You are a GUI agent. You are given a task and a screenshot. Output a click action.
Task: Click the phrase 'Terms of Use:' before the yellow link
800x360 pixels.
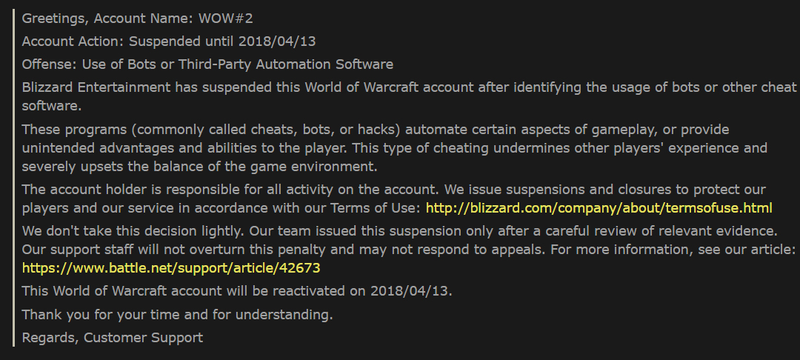click(376, 208)
